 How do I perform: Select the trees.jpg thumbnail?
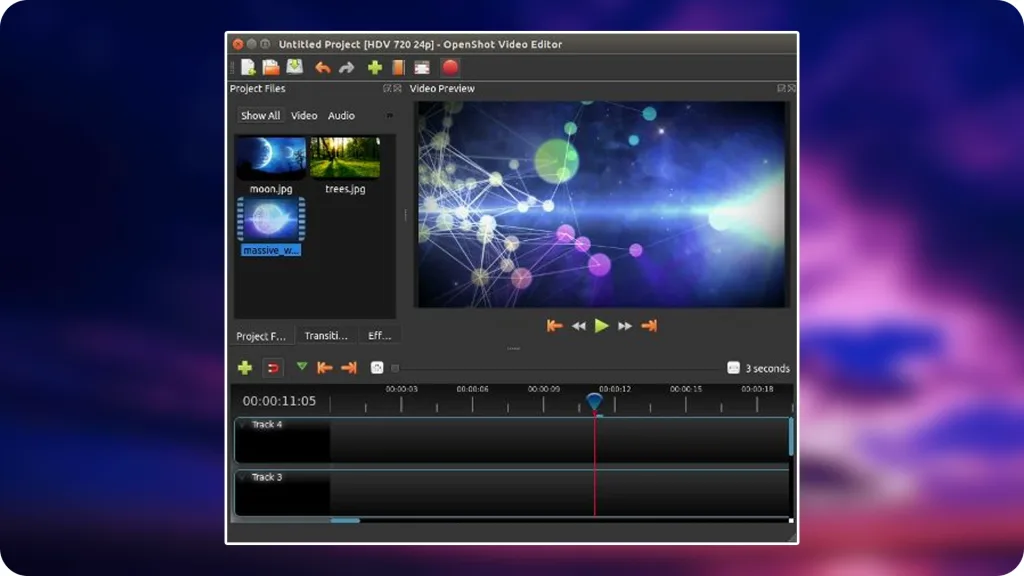click(345, 158)
